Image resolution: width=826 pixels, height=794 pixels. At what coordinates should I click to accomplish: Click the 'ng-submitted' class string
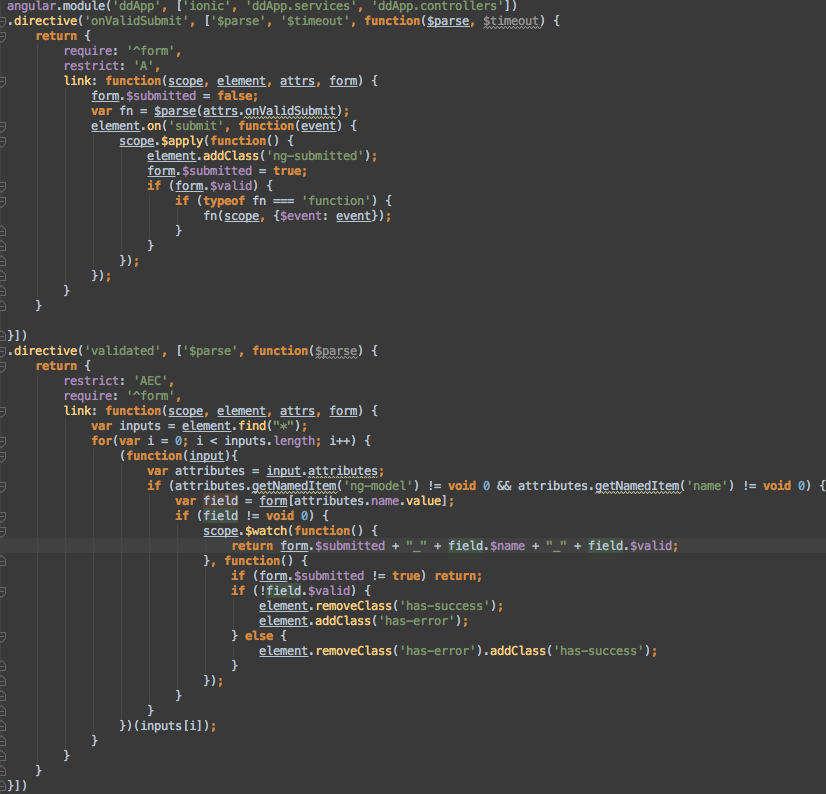[315, 156]
